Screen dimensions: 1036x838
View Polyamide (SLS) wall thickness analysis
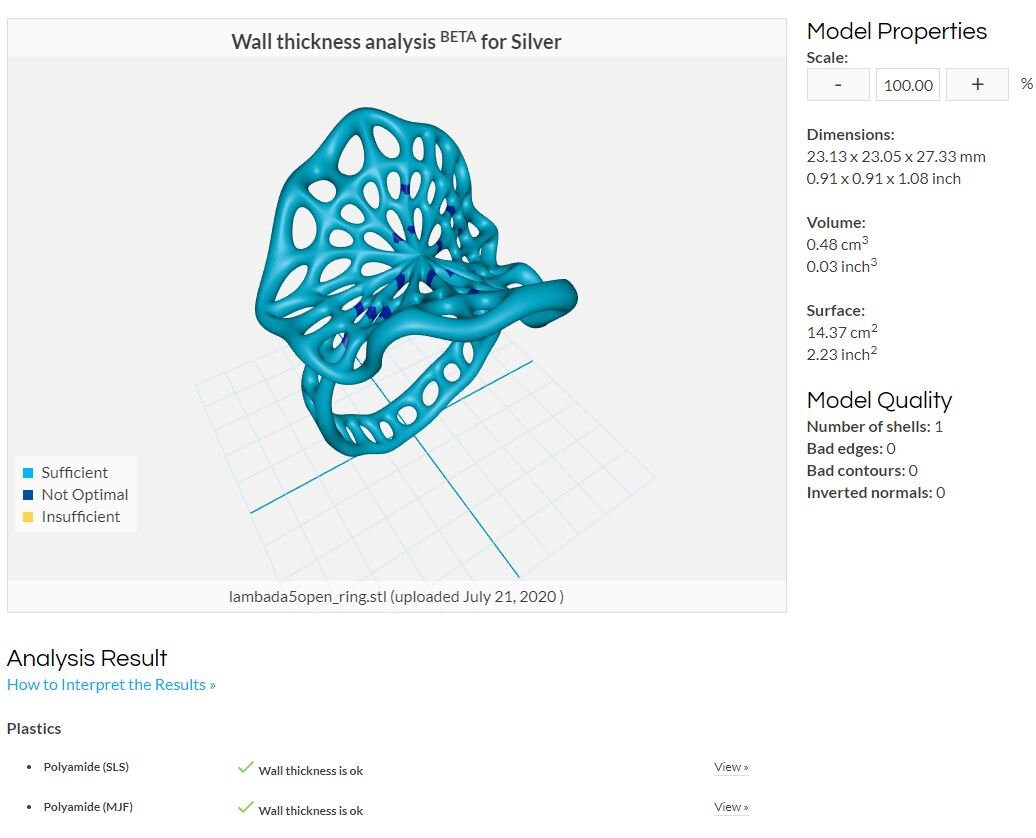pos(731,767)
